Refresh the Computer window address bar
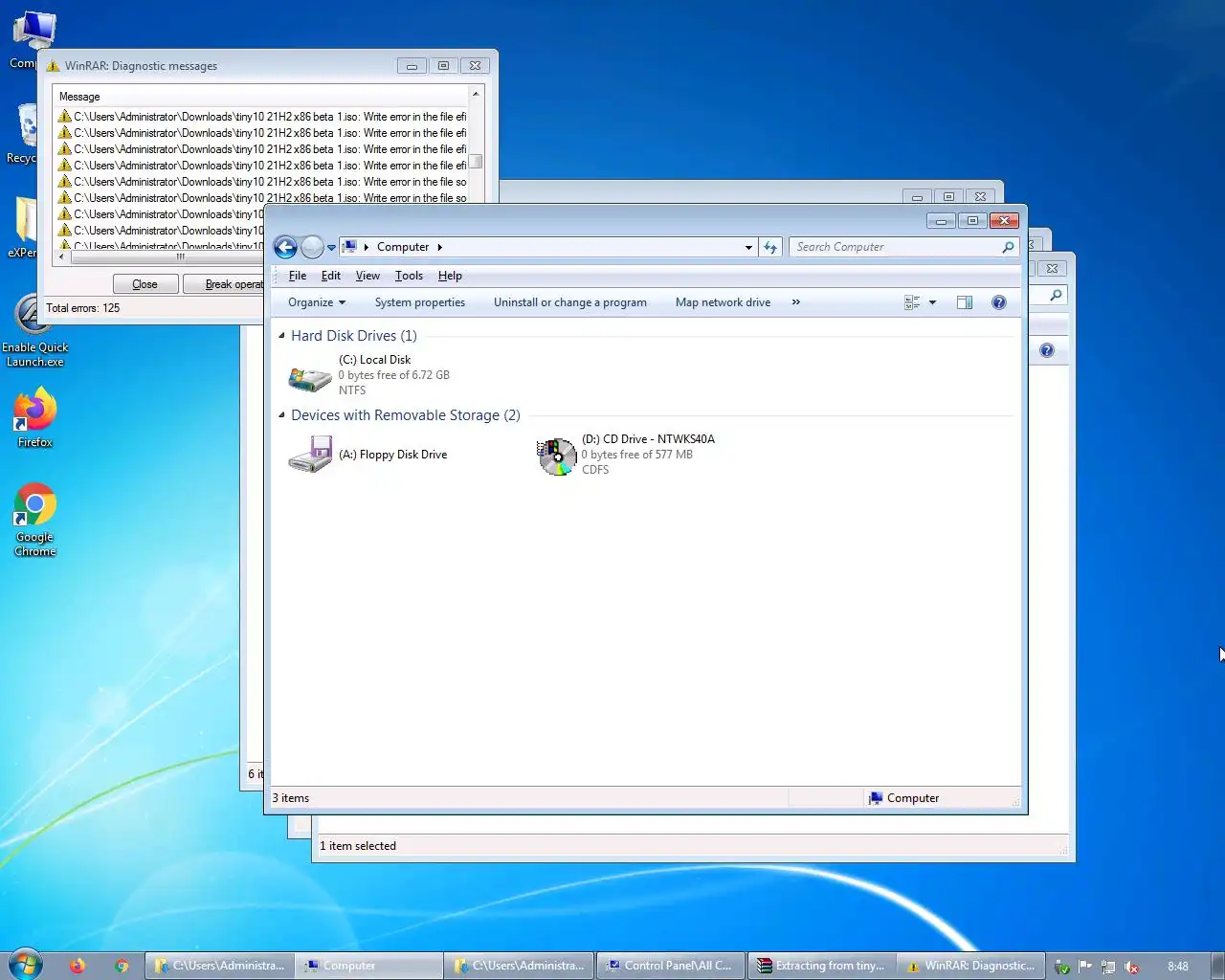1225x980 pixels. [x=770, y=247]
